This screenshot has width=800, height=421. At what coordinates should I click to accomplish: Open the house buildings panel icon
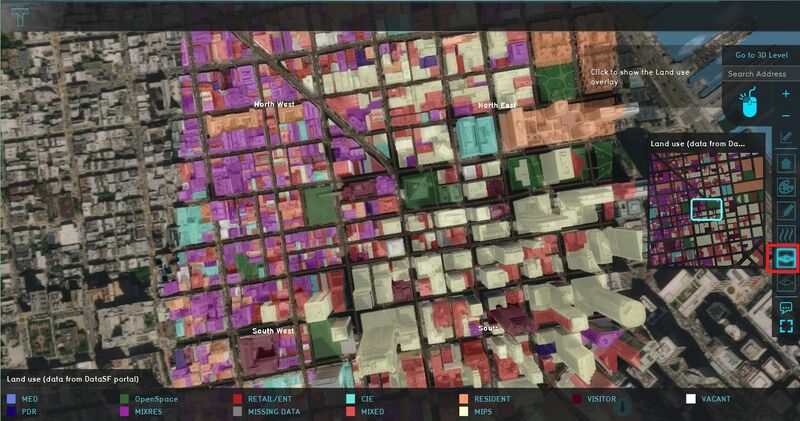(x=786, y=163)
